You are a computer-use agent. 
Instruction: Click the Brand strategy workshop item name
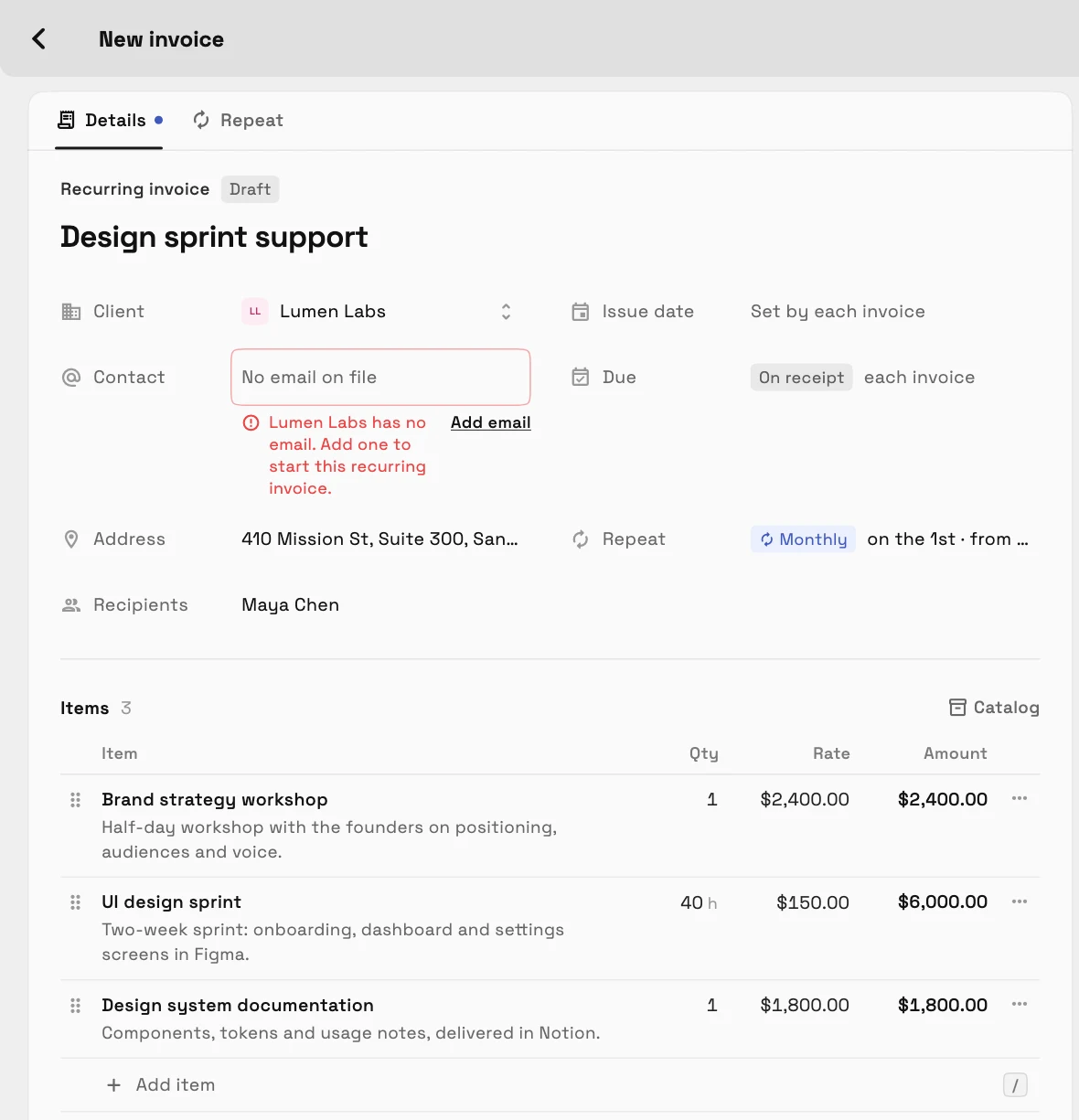coord(215,800)
